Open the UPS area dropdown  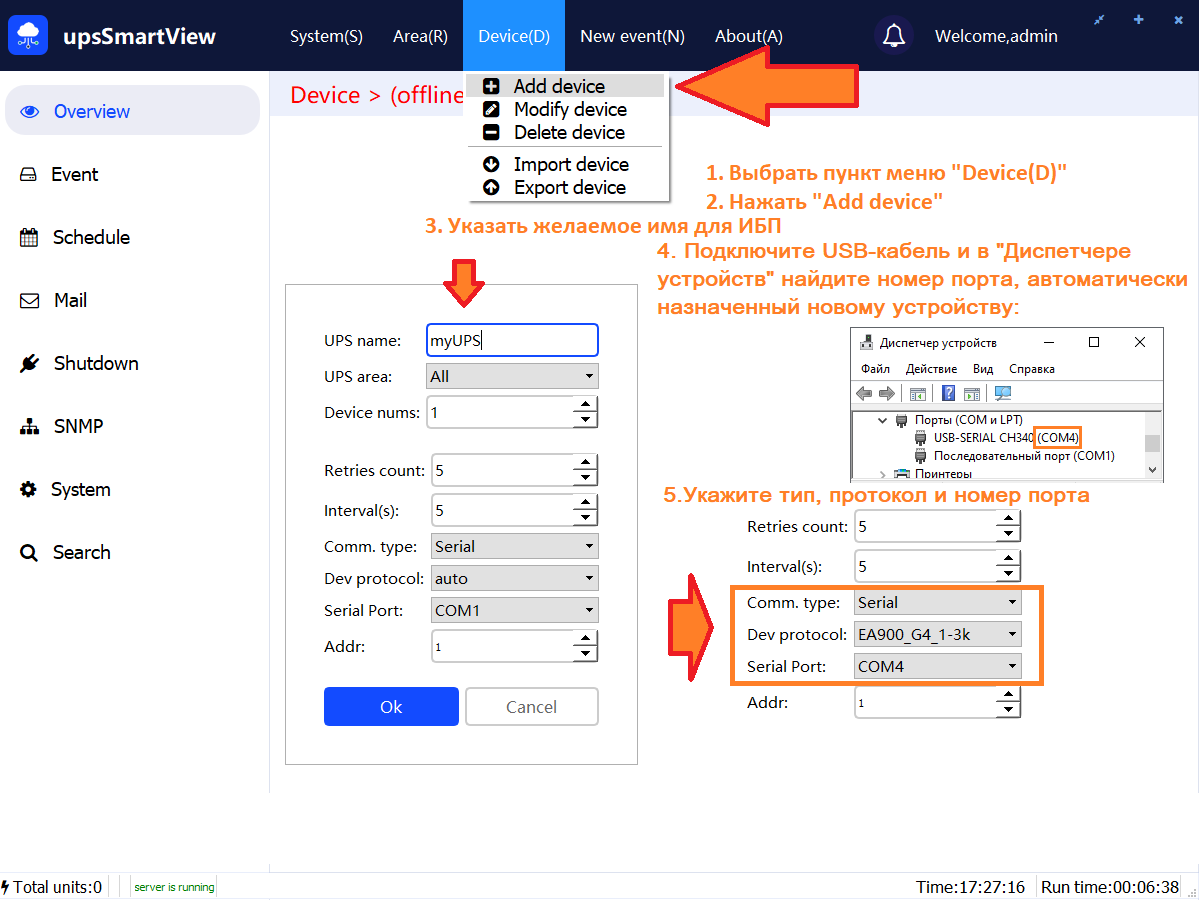click(512, 376)
